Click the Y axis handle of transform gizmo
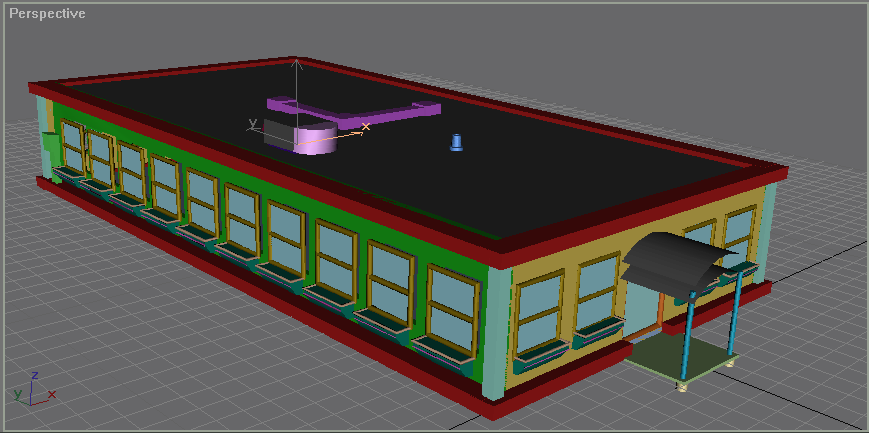The height and width of the screenshot is (433, 869). [253, 123]
